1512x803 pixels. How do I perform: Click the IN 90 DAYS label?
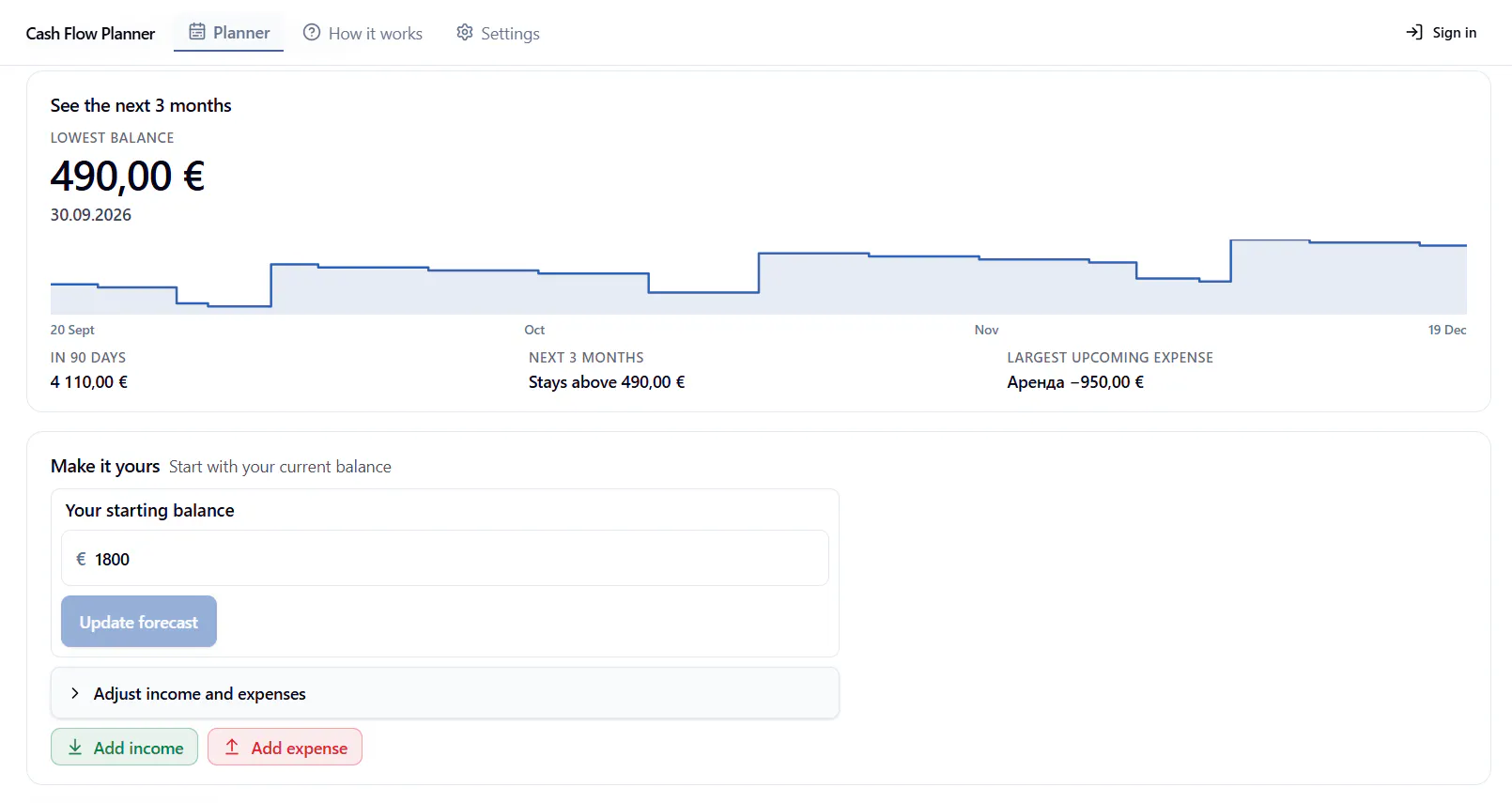click(x=88, y=358)
